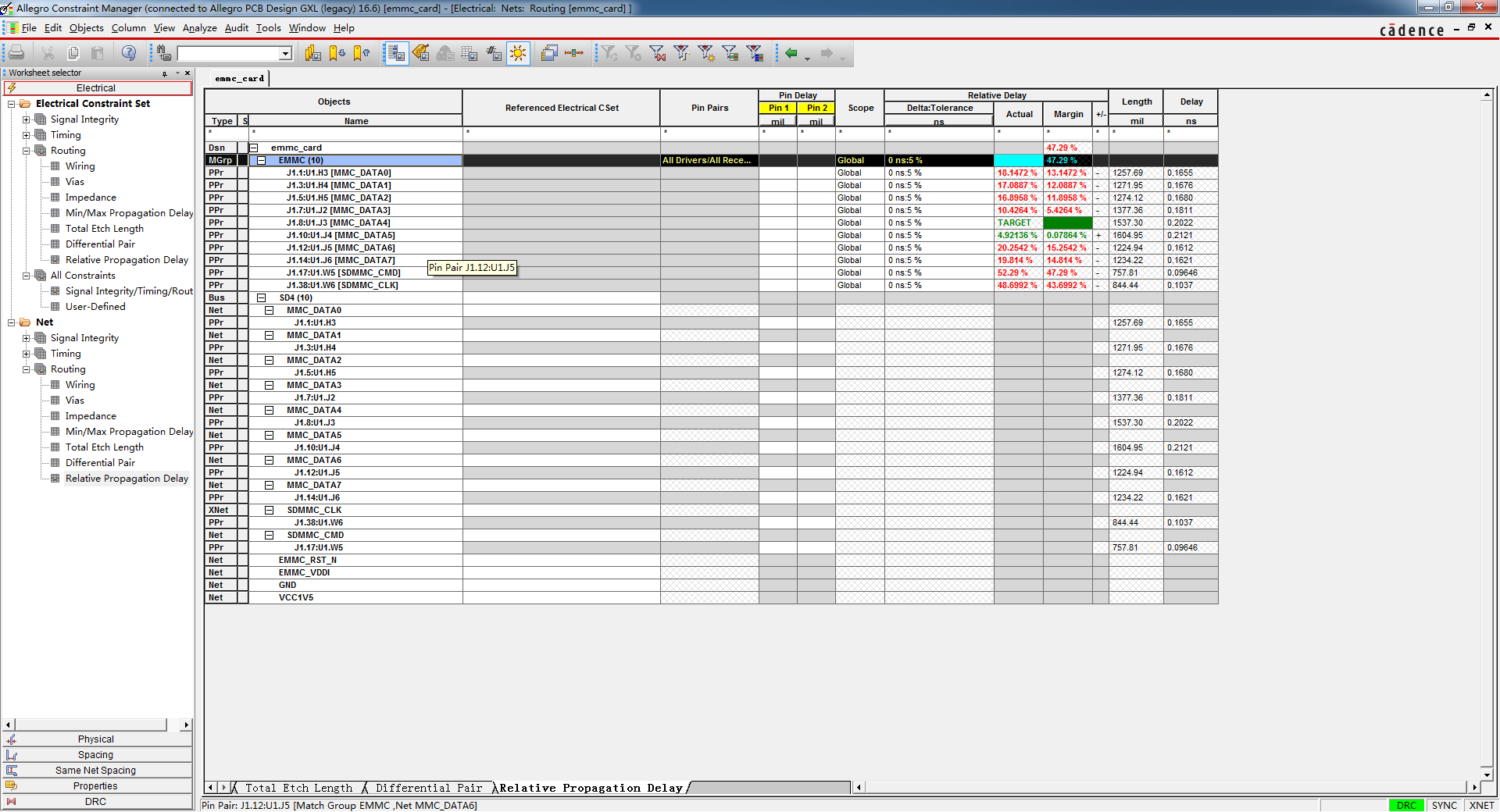Click the yellow bookmarks toggle icon
This screenshot has width=1500, height=812.
click(x=312, y=53)
